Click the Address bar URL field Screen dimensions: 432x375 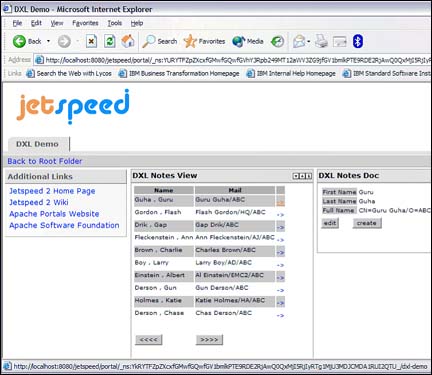[233, 60]
